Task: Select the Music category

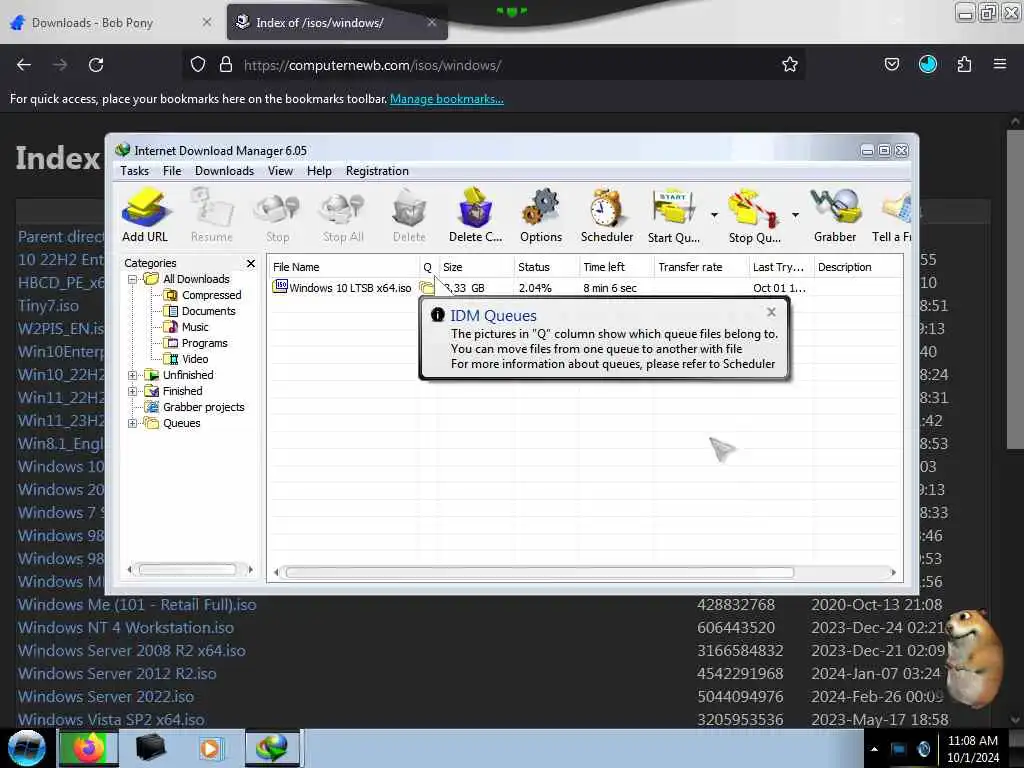Action: pos(187,327)
